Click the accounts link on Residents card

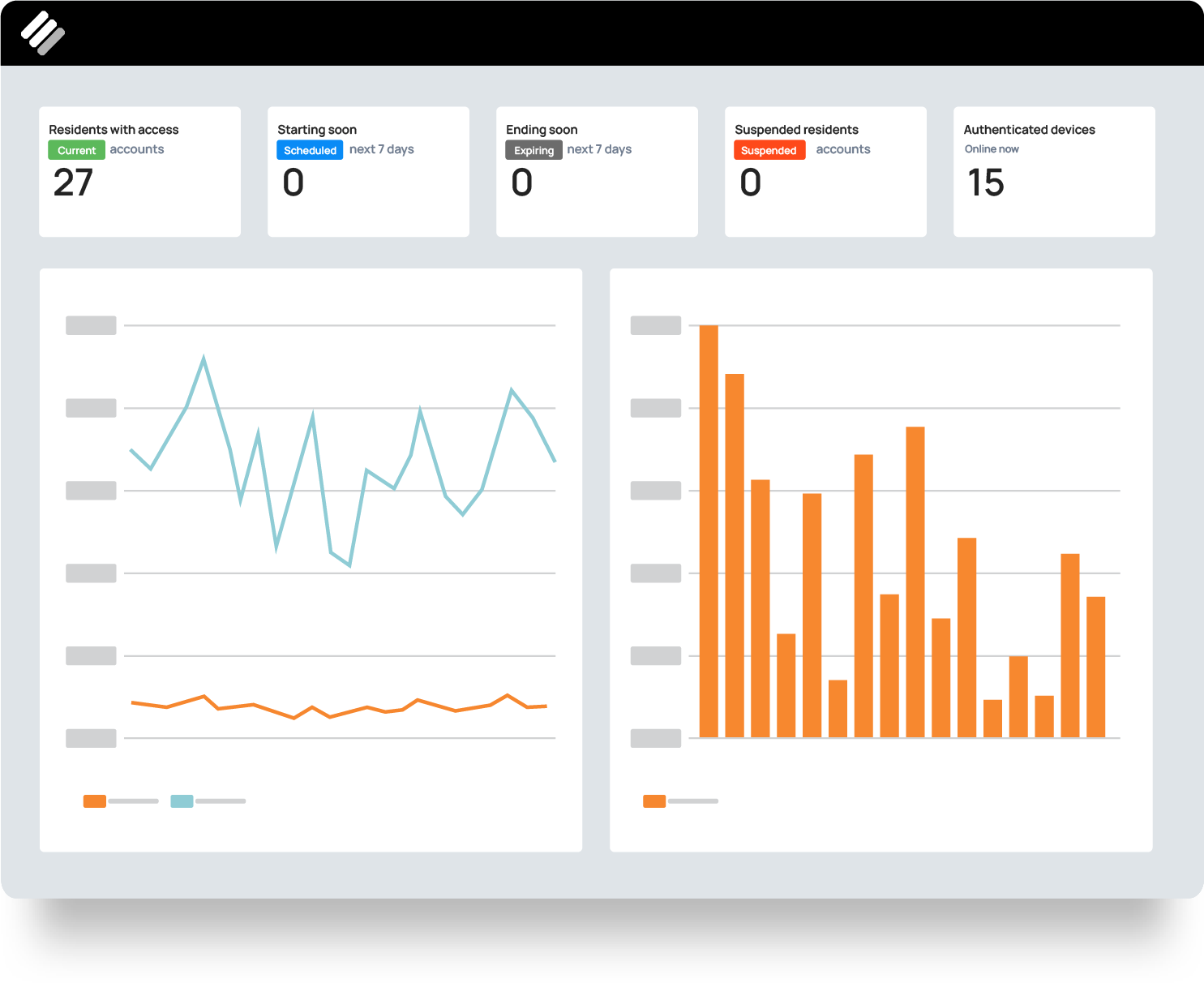(137, 149)
